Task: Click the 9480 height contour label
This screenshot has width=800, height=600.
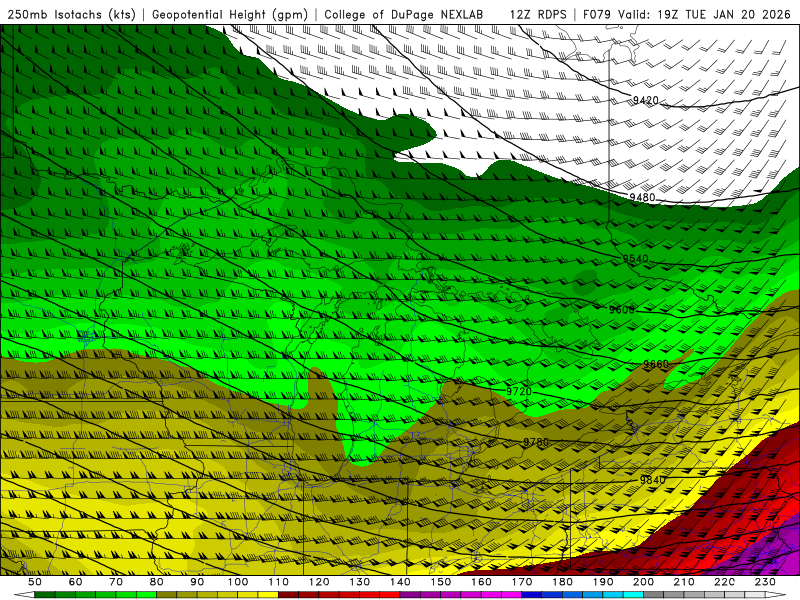Action: [642, 197]
